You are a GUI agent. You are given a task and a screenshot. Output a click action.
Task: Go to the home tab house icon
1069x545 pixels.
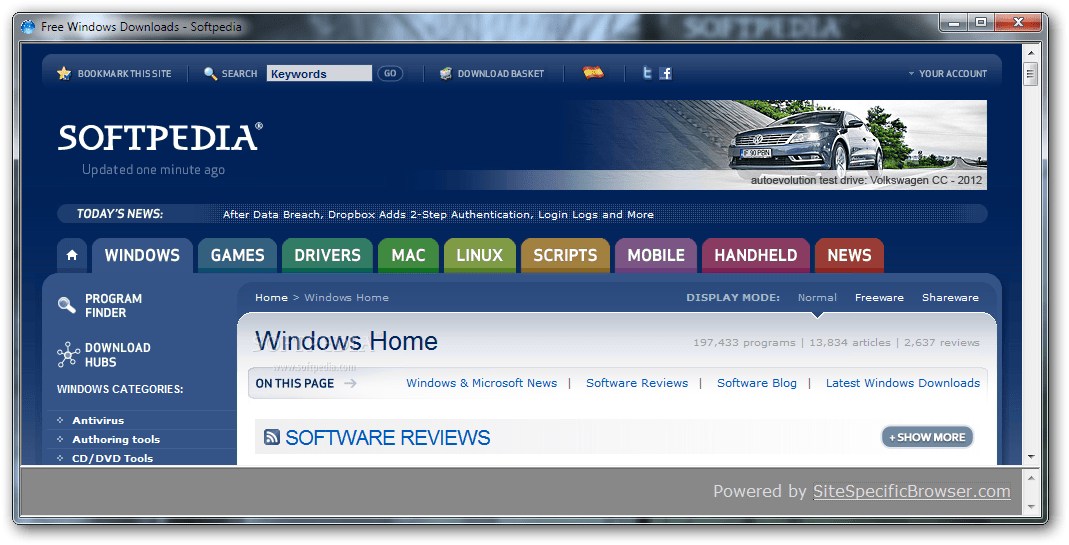click(x=72, y=255)
